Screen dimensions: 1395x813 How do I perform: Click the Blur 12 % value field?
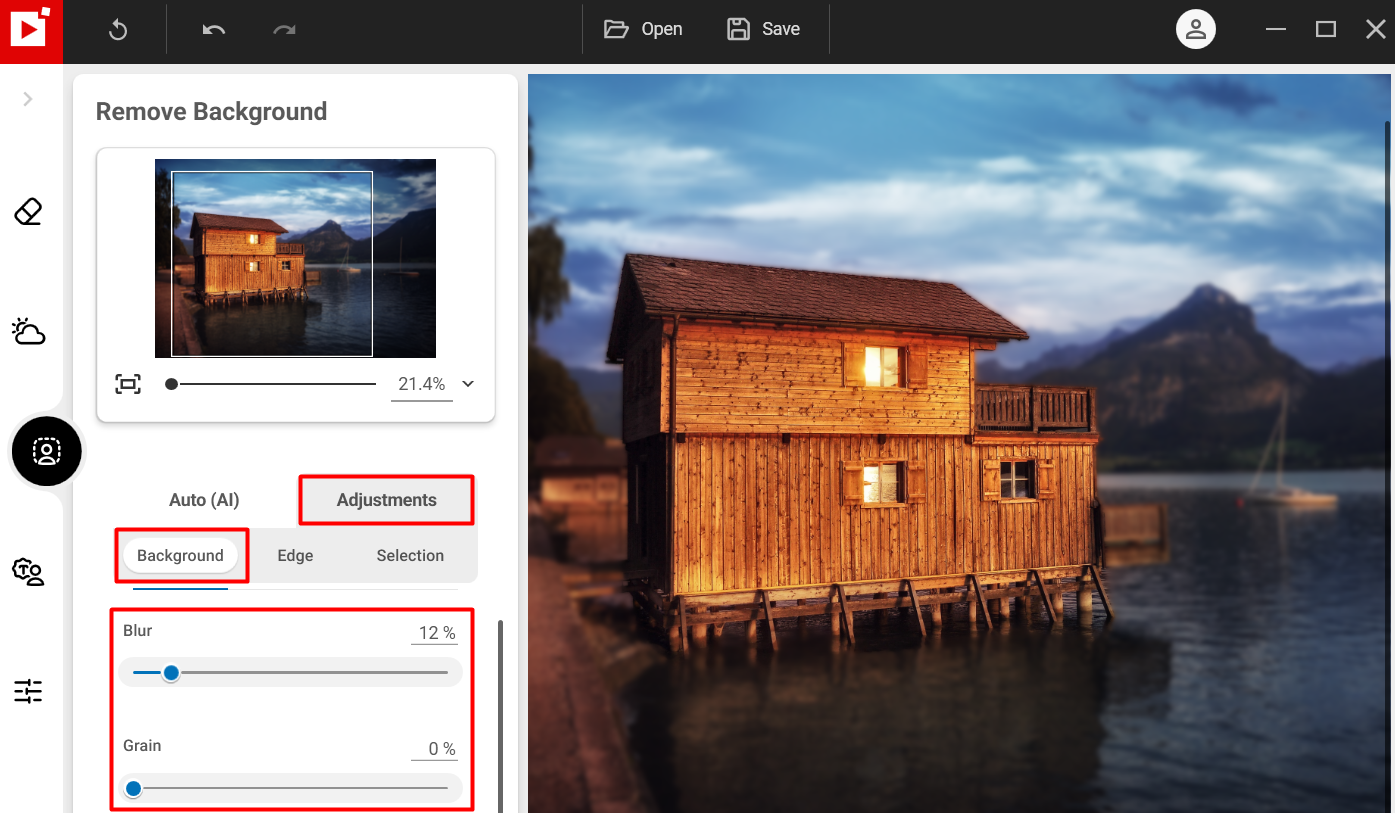[x=435, y=633]
